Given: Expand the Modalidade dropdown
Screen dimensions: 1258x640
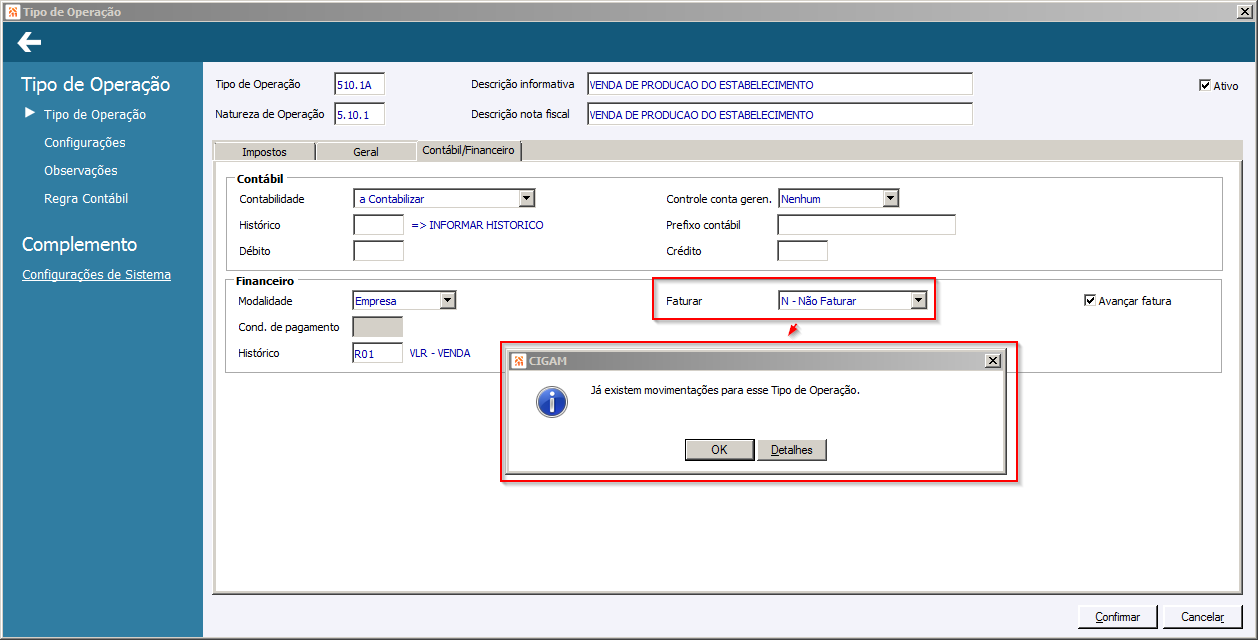Looking at the screenshot, I should click(448, 300).
